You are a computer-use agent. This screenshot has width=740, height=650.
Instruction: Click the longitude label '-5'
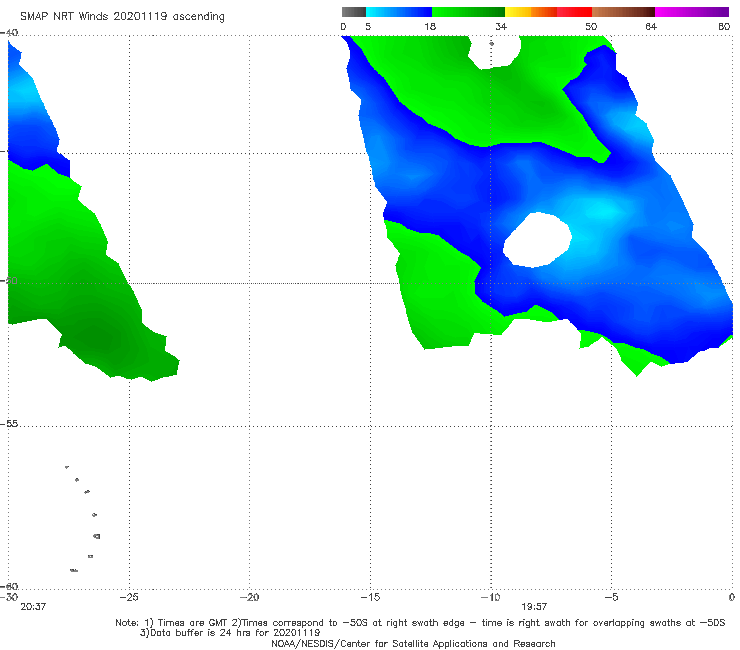611,597
